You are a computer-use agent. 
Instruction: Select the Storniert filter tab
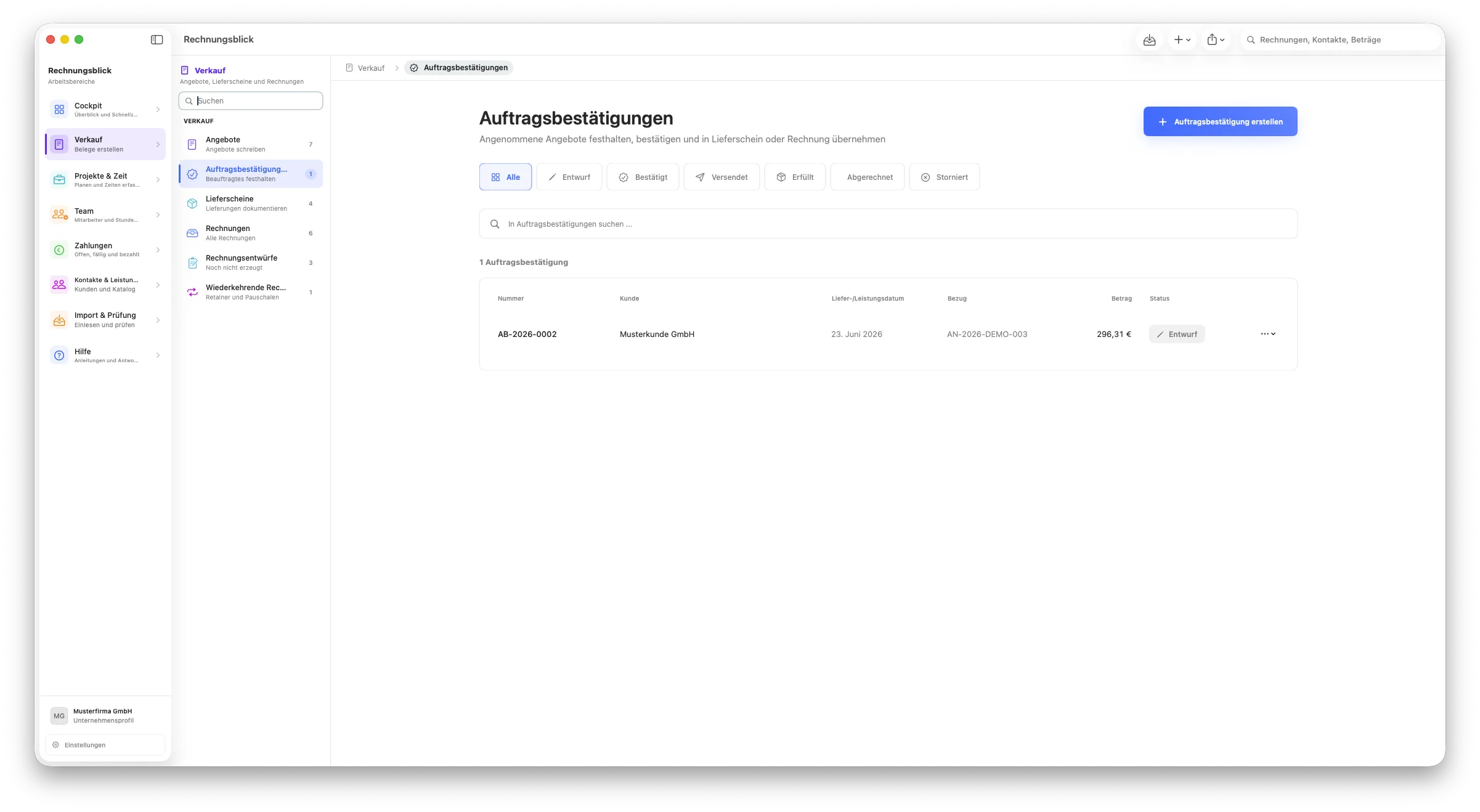tap(945, 177)
